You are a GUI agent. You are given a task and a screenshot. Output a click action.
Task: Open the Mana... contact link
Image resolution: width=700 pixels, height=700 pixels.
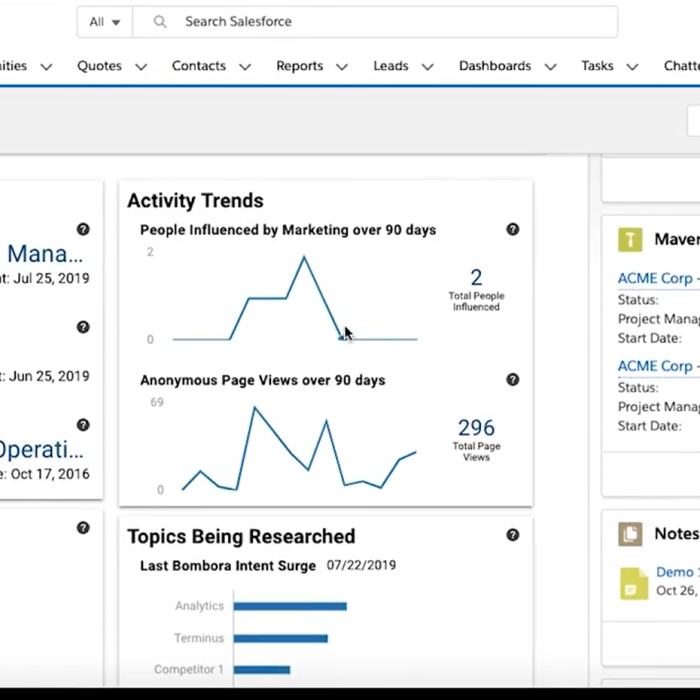point(45,254)
